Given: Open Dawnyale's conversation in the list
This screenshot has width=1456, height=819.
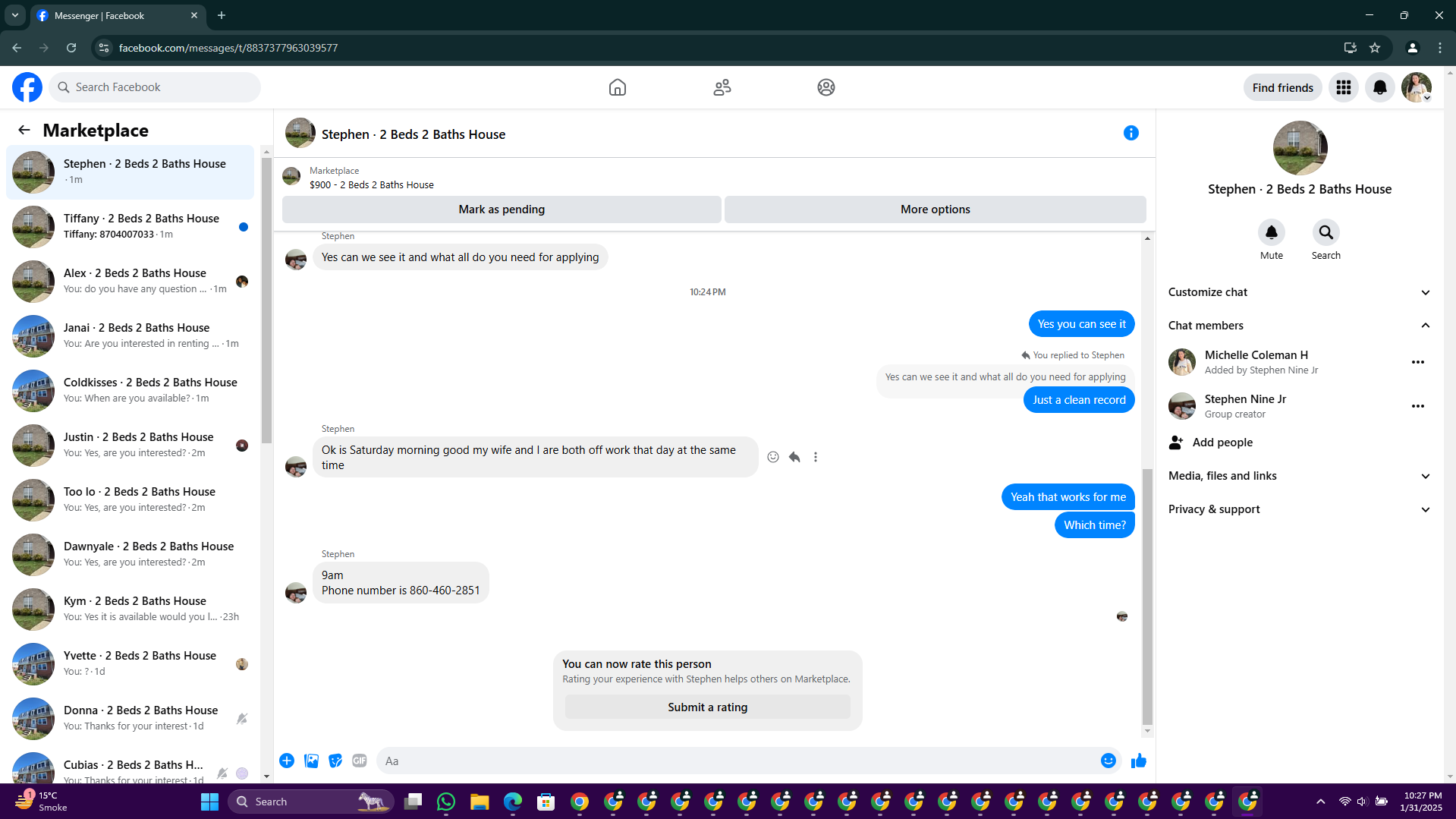Looking at the screenshot, I should (131, 555).
